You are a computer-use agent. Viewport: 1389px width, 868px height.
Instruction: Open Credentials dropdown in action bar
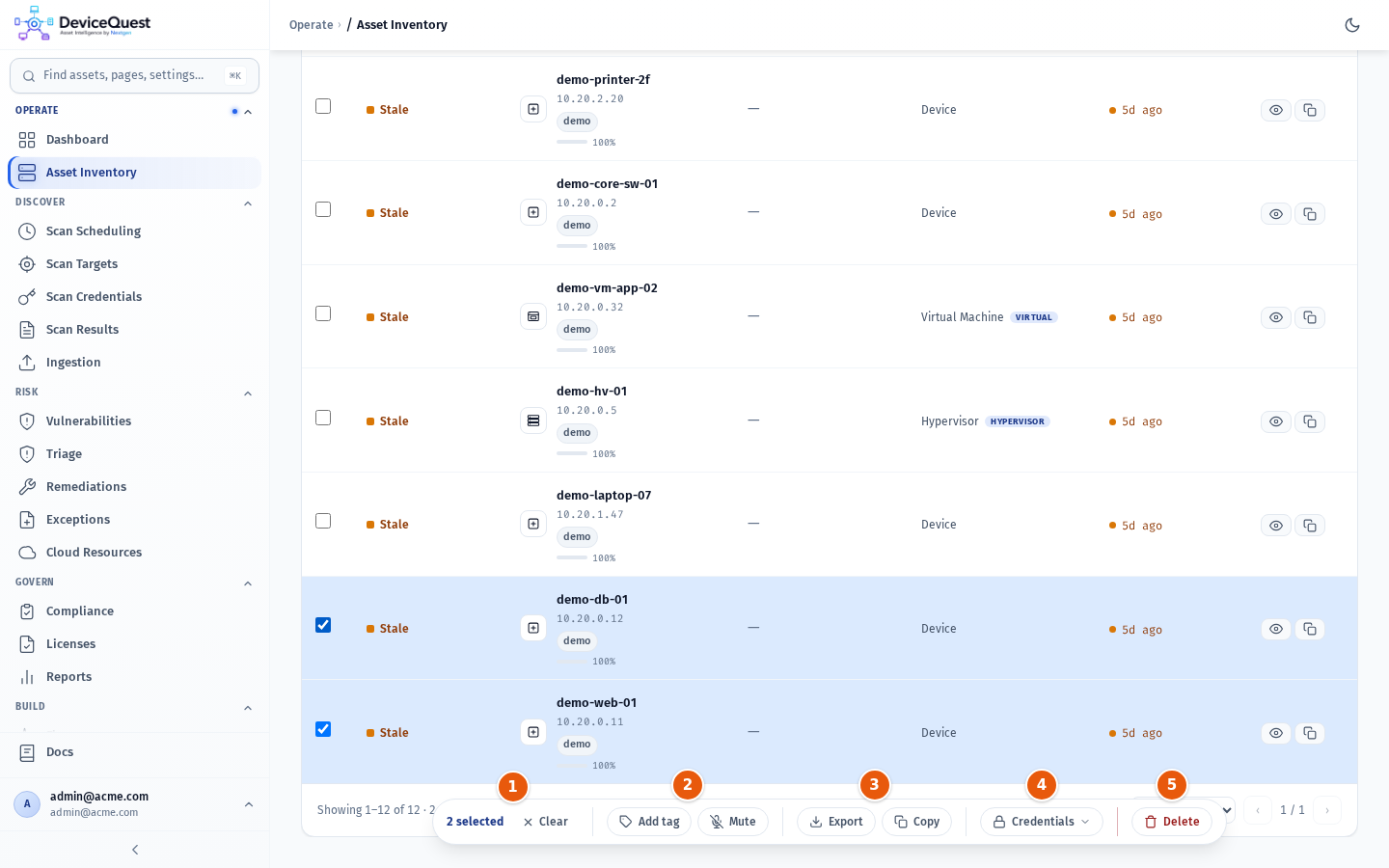coord(1042,822)
